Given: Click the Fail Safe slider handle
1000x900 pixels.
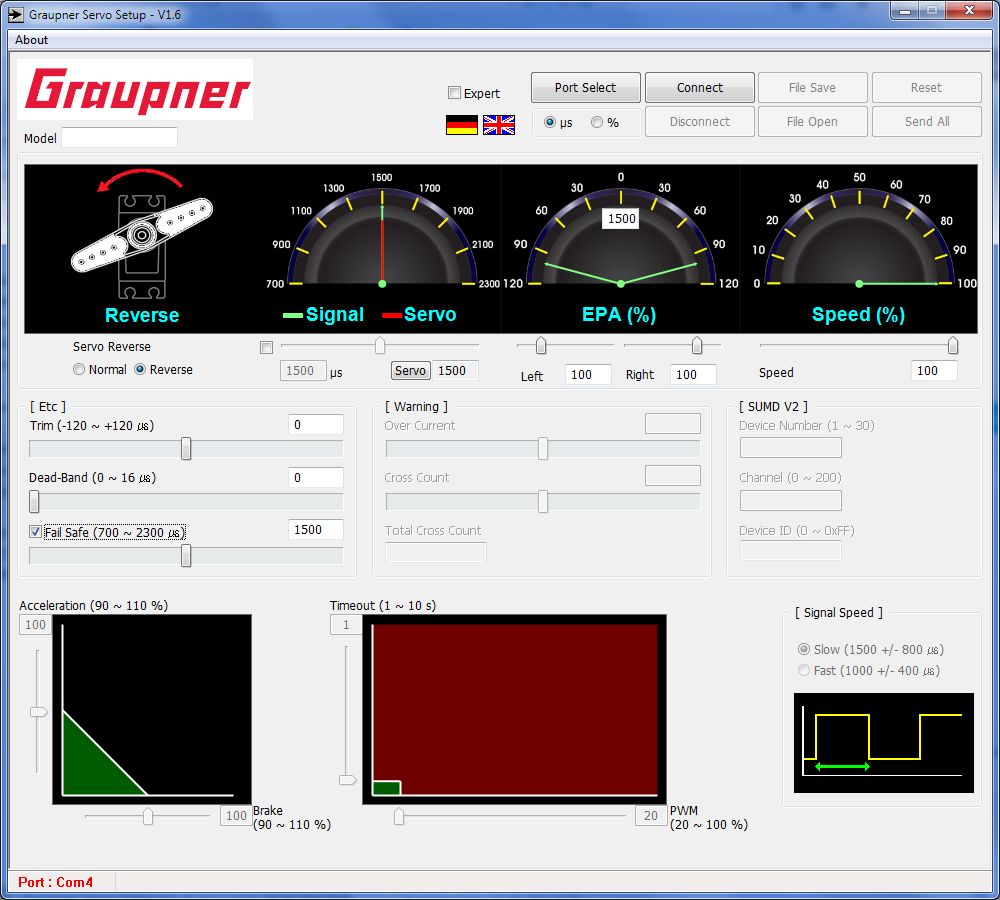Looking at the screenshot, I should point(186,556).
